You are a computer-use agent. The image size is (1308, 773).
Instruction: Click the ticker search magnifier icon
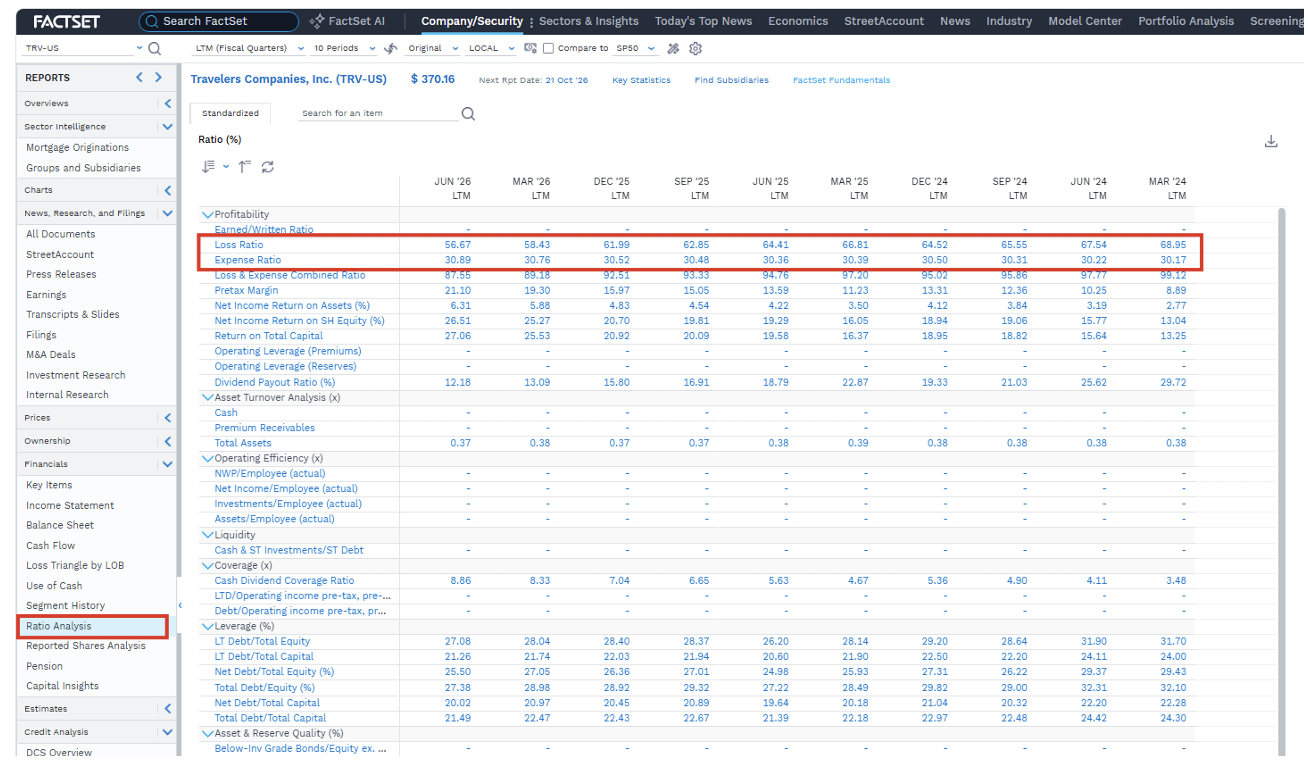pyautogui.click(x=154, y=48)
